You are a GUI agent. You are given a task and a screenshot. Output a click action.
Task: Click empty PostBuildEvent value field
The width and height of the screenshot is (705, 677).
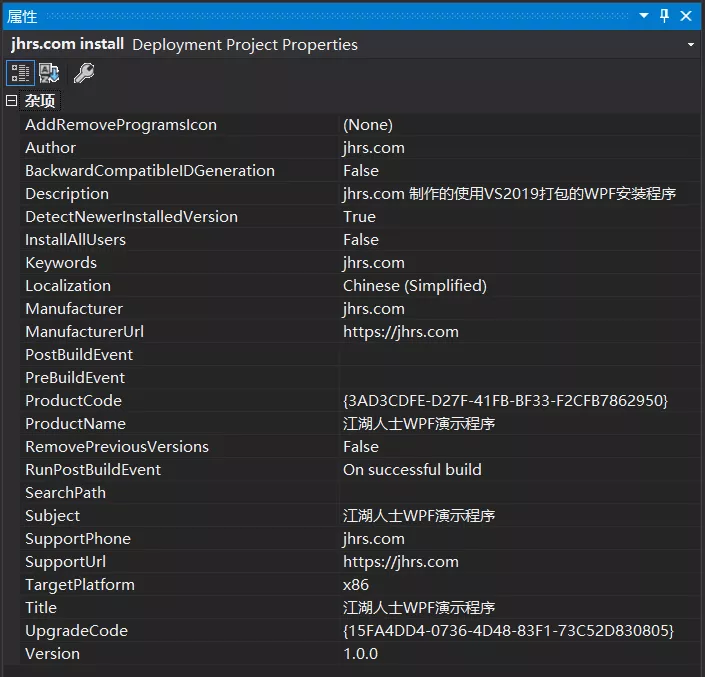coord(519,354)
